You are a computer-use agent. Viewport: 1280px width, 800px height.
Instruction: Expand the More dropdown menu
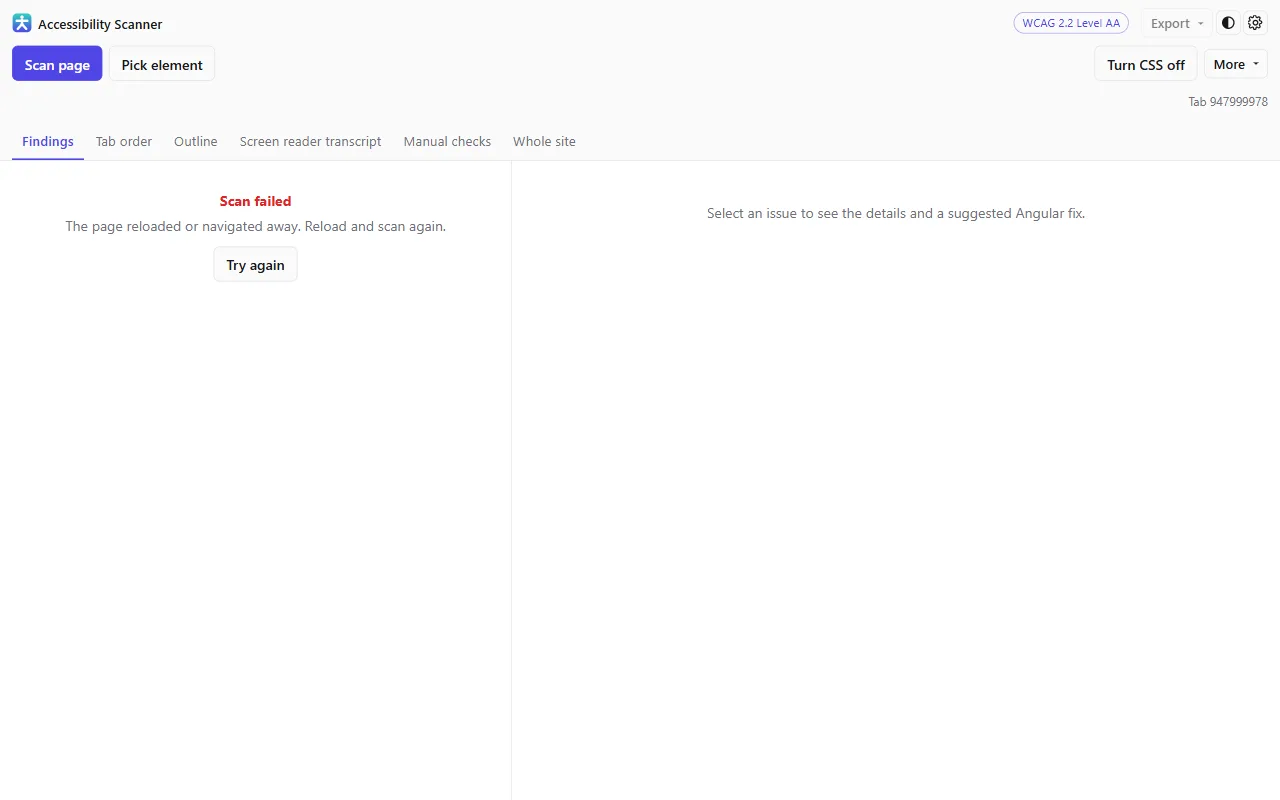tap(1236, 64)
